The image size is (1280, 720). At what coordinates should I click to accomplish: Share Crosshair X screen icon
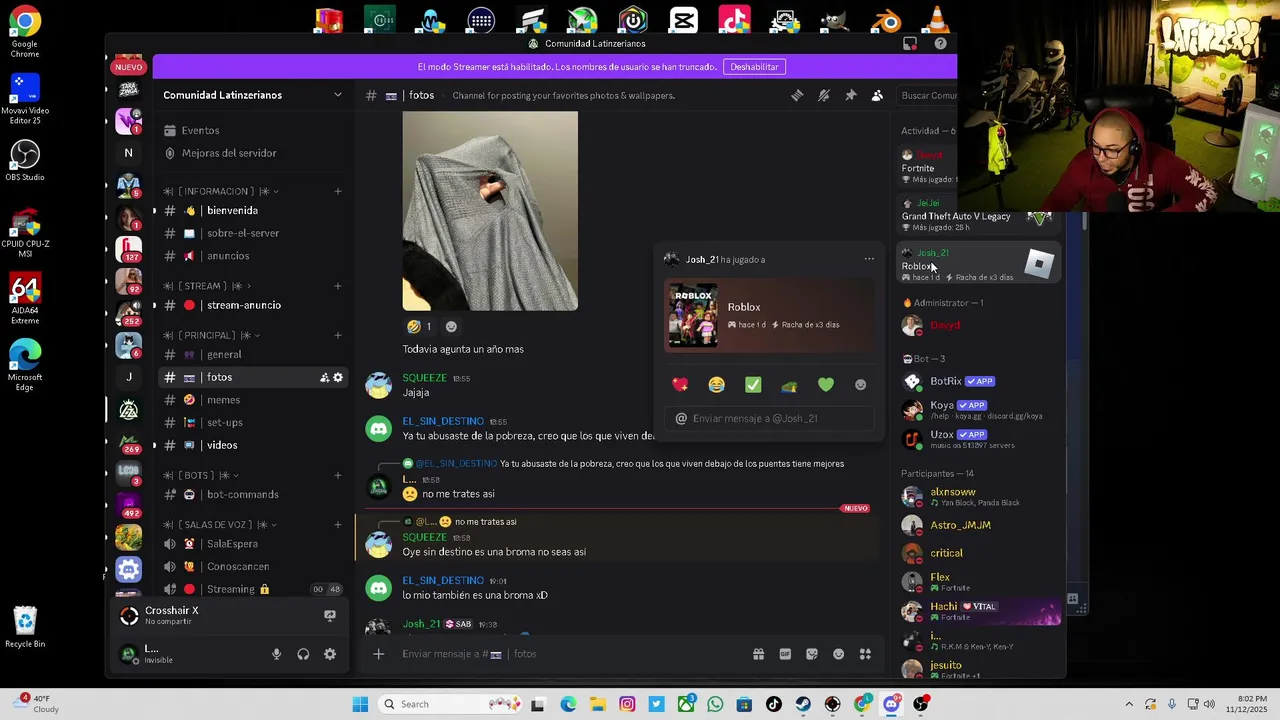click(330, 616)
